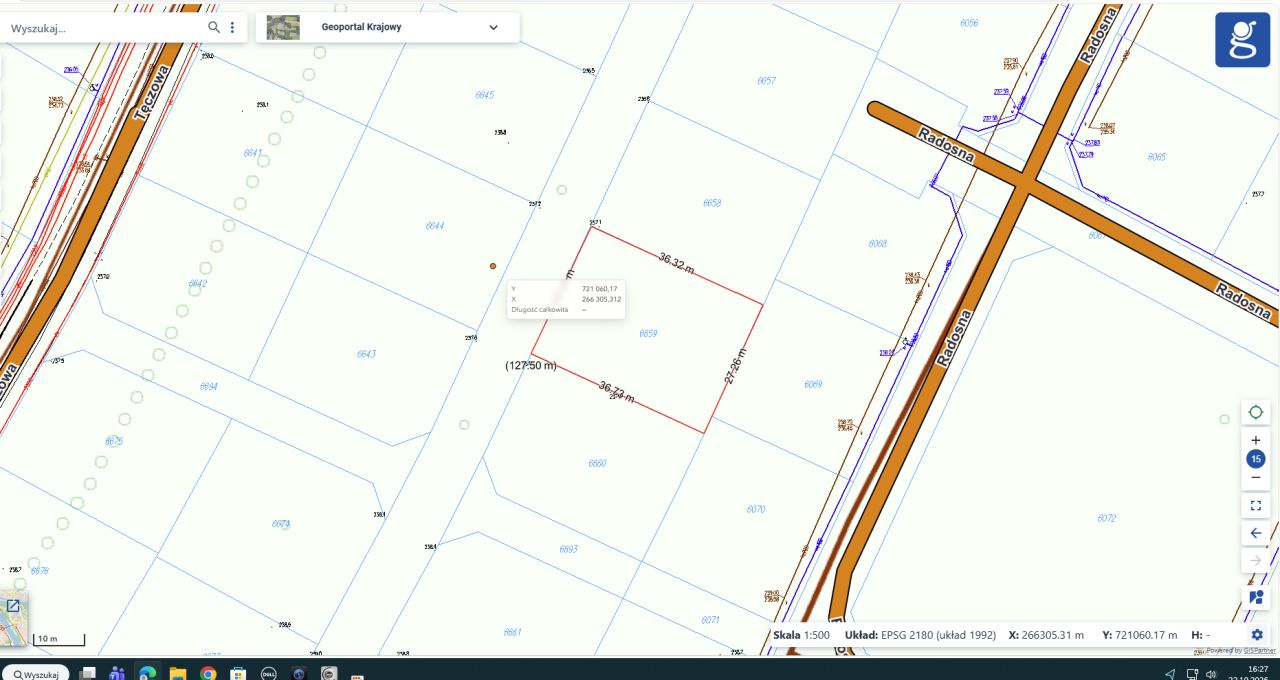The height and width of the screenshot is (680, 1280).
Task: Select parcel number 6657
Action: [767, 80]
